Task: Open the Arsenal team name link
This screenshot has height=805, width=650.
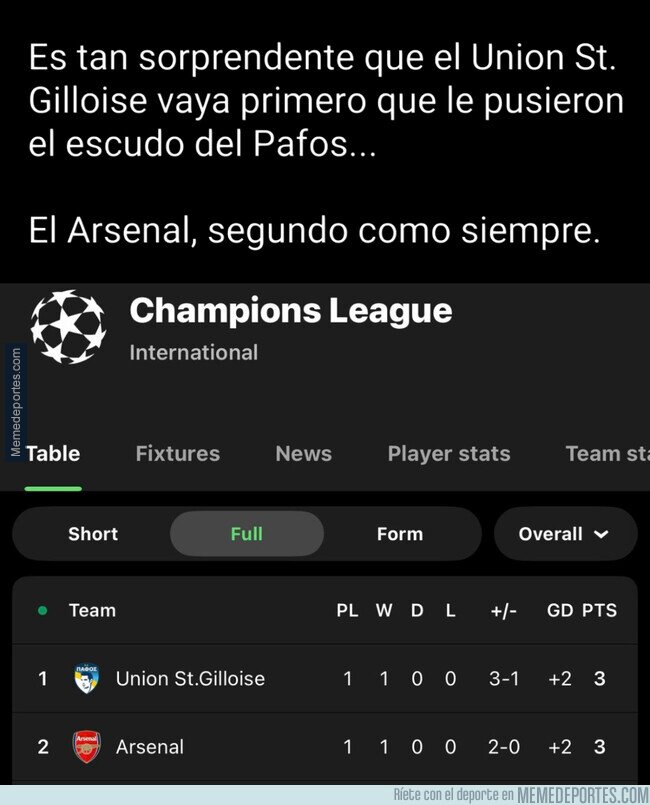Action: pos(150,747)
